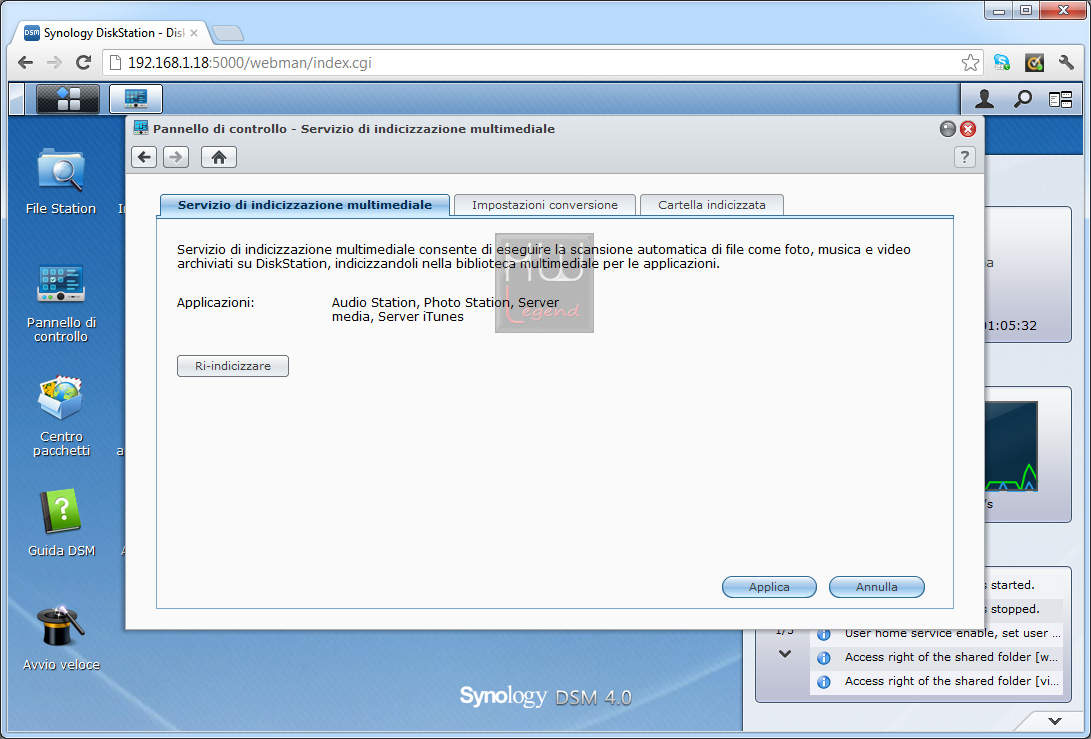Click 'User home service enable' log entry
The width and height of the screenshot is (1091, 739).
952,634
